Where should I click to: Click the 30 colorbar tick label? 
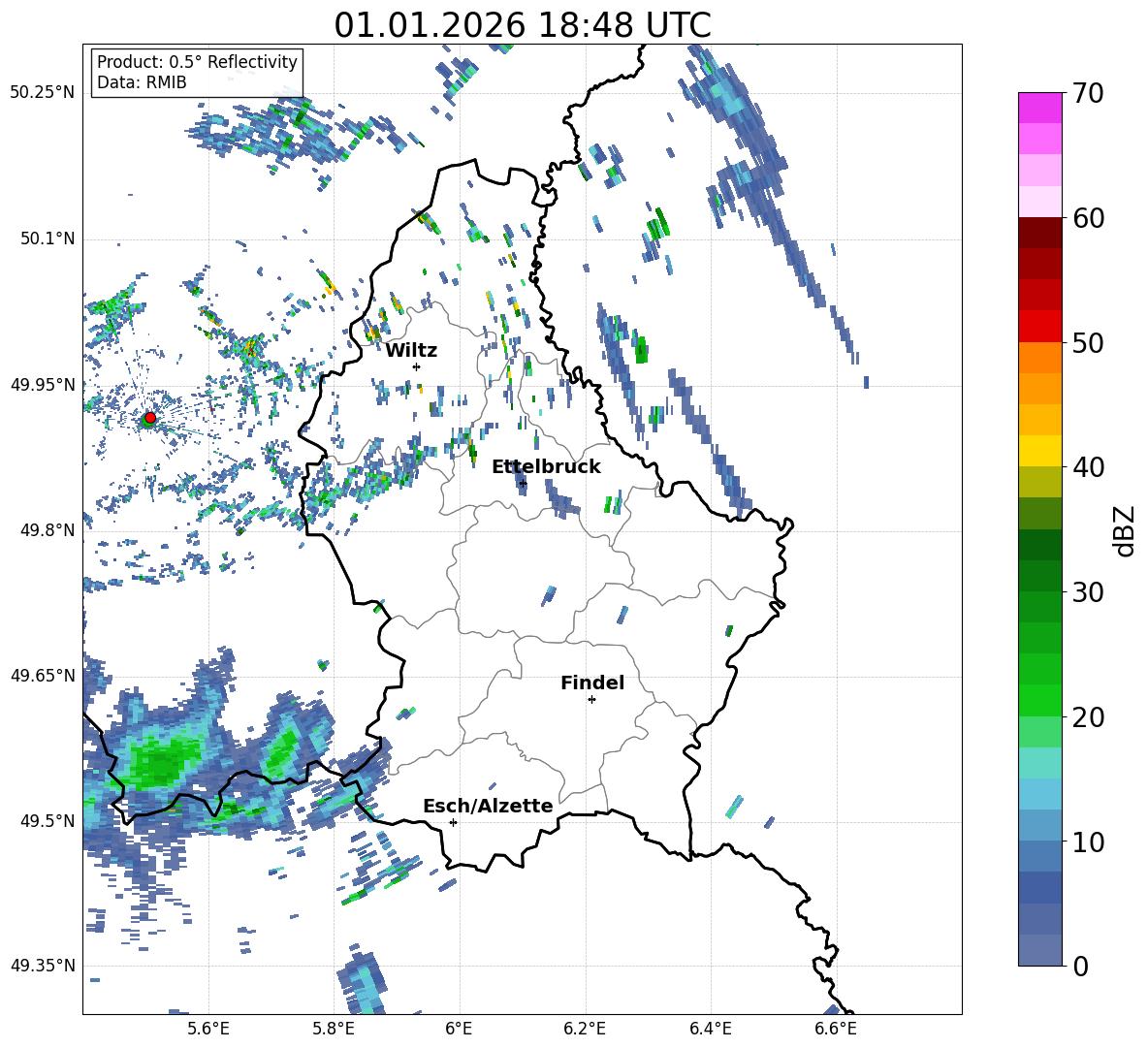1088,592
